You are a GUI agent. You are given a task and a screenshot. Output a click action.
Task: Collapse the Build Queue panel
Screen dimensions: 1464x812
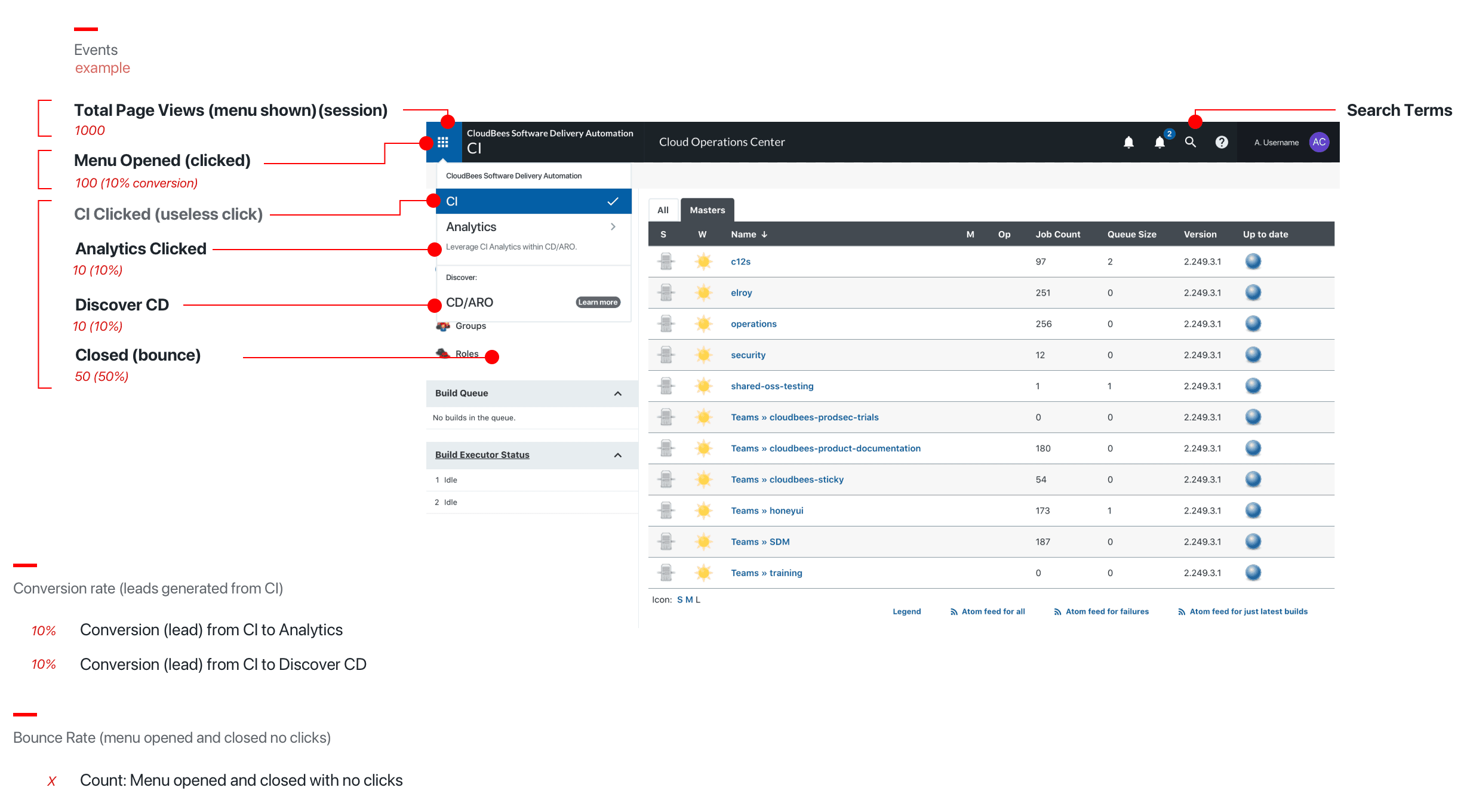tap(618, 393)
